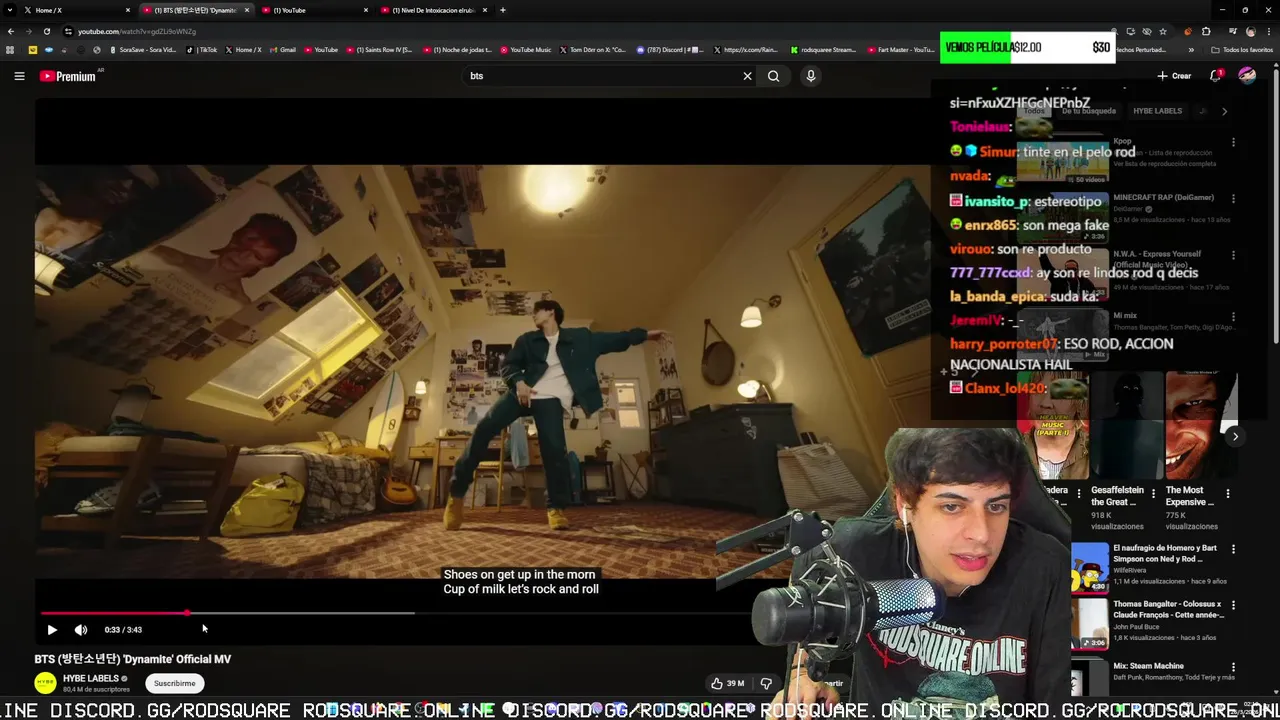Open the rodsquaree Stream bookmark
The height and width of the screenshot is (720, 1280).
click(x=823, y=50)
